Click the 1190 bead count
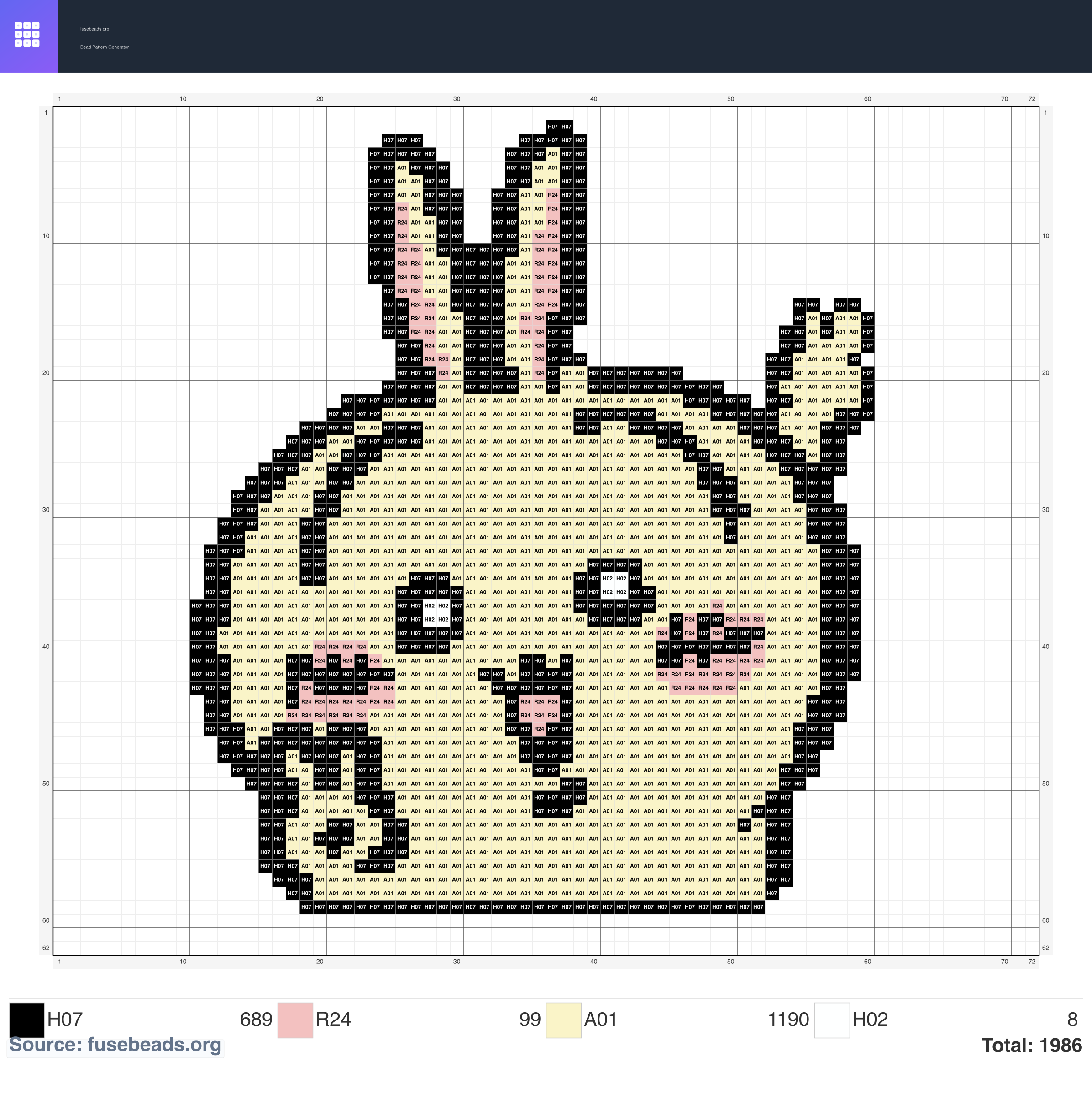 pos(788,1019)
